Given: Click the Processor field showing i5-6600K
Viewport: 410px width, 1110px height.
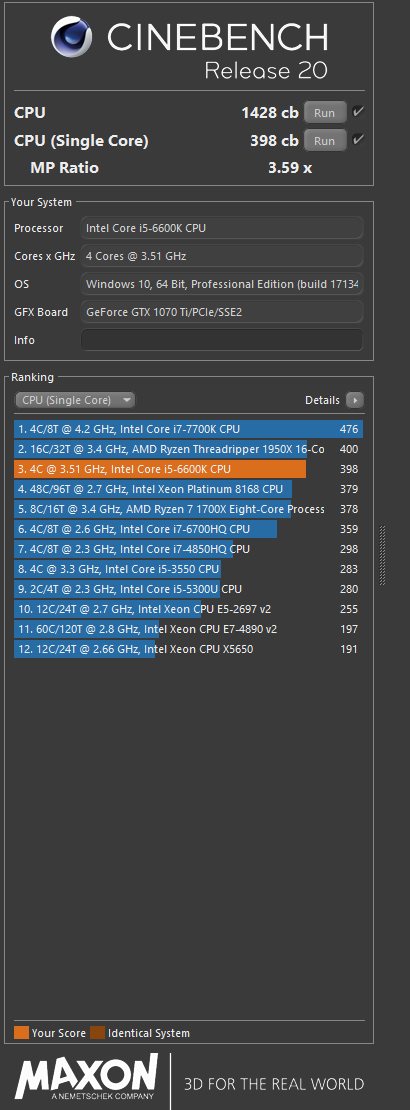Looking at the screenshot, I should (x=222, y=228).
